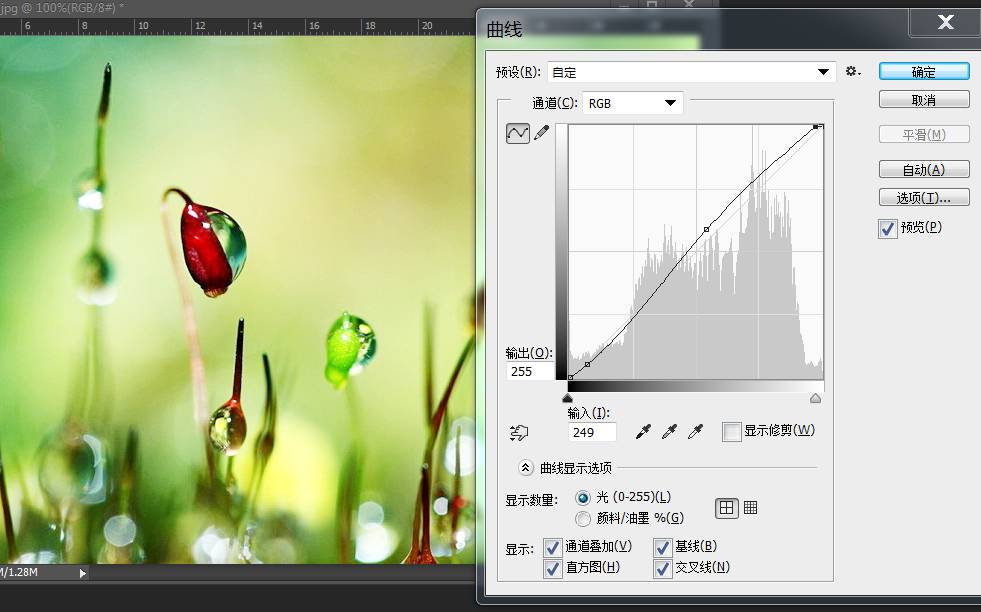Enable 显示修剪 show clipping checkbox

(731, 431)
